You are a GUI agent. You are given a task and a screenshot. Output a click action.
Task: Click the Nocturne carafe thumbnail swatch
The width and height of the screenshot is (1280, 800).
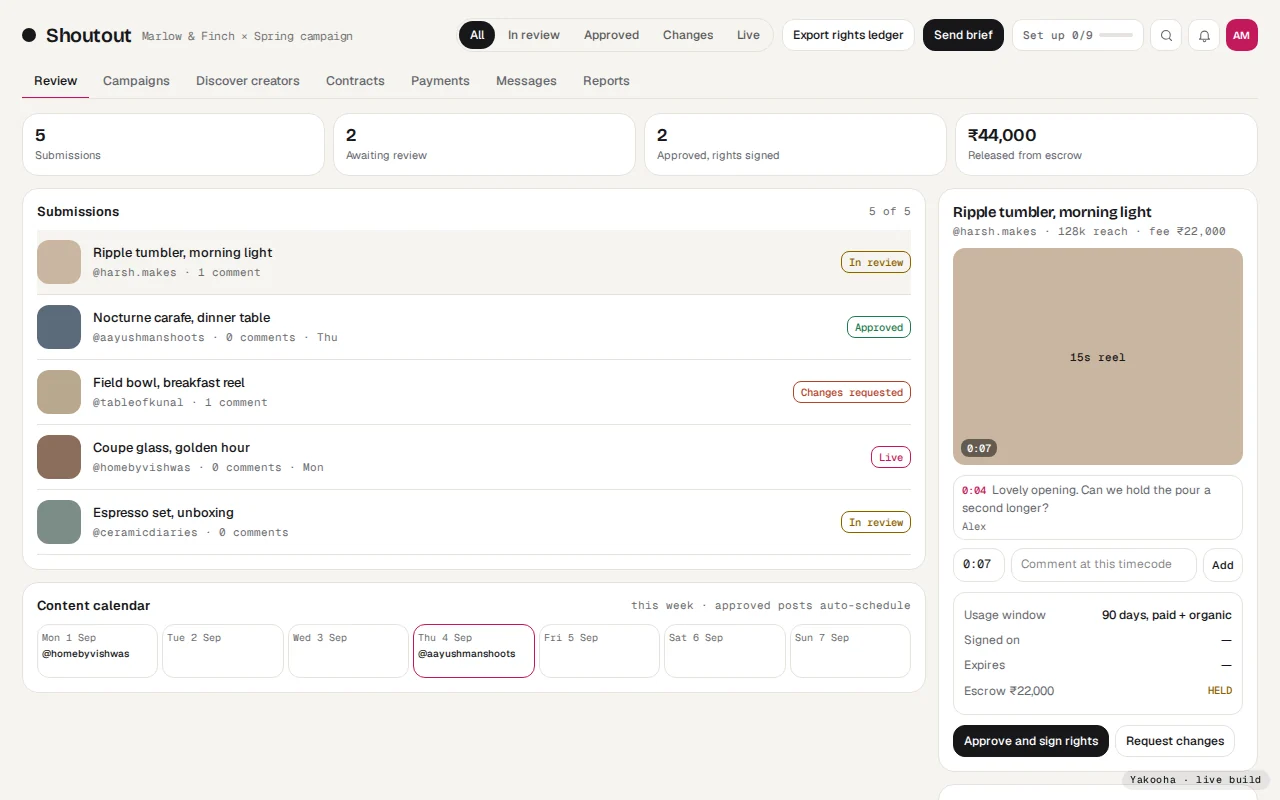point(59,327)
